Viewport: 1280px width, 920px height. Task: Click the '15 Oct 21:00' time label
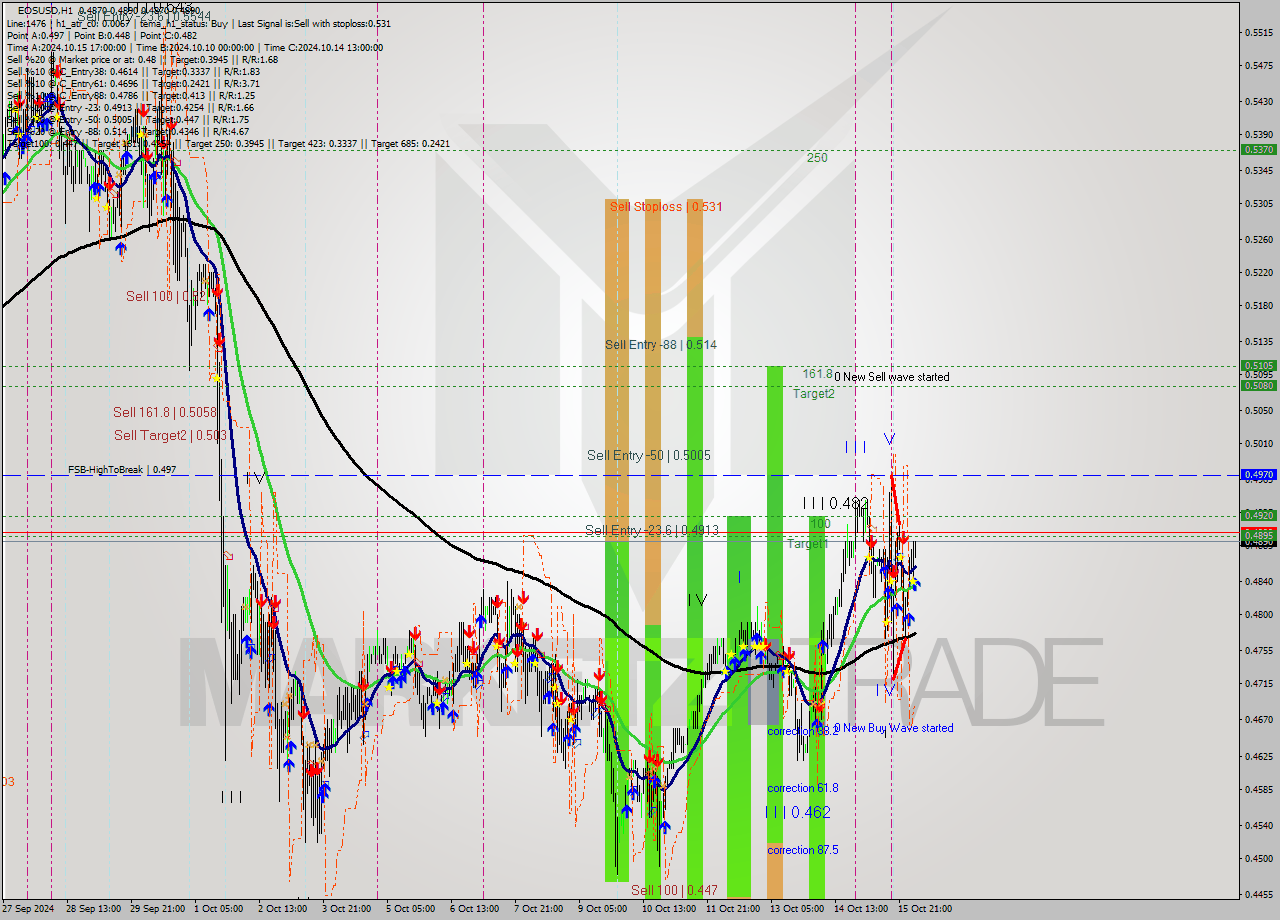click(x=925, y=909)
